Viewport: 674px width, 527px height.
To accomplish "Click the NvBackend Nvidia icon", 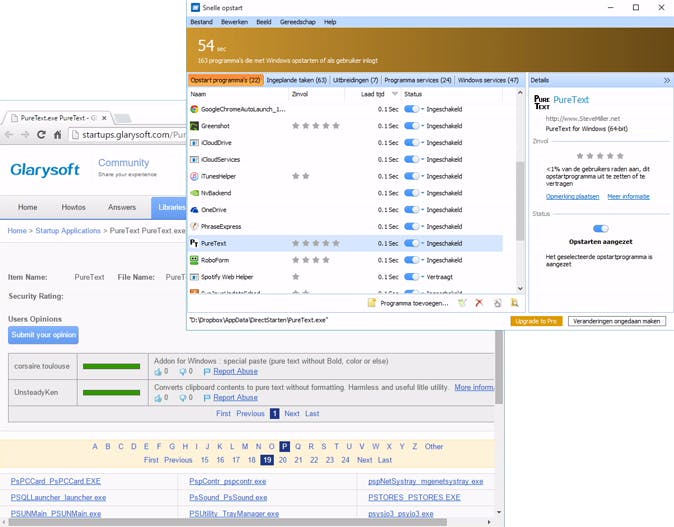I will (x=194, y=193).
